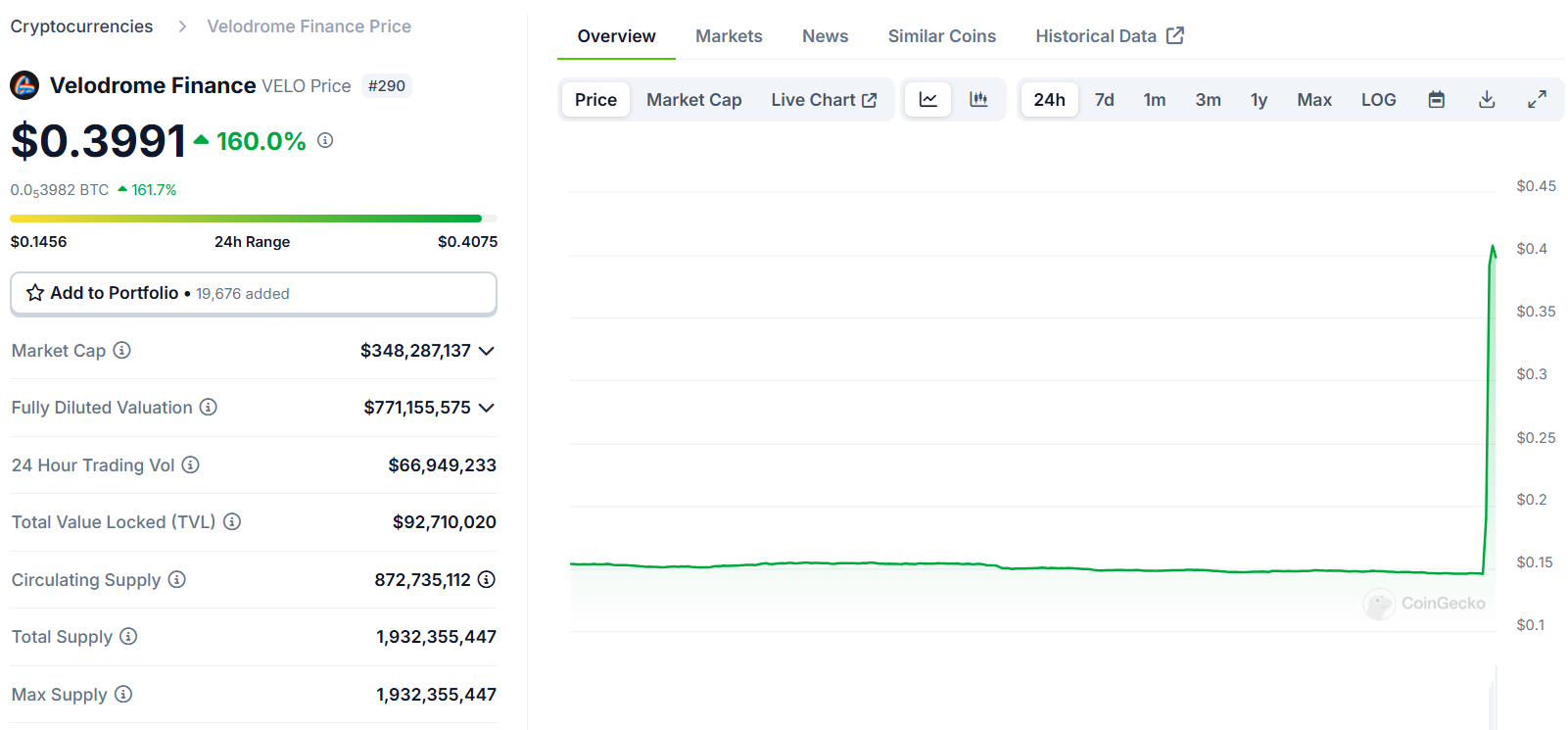
Task: Select the 1y time range
Action: (1259, 99)
